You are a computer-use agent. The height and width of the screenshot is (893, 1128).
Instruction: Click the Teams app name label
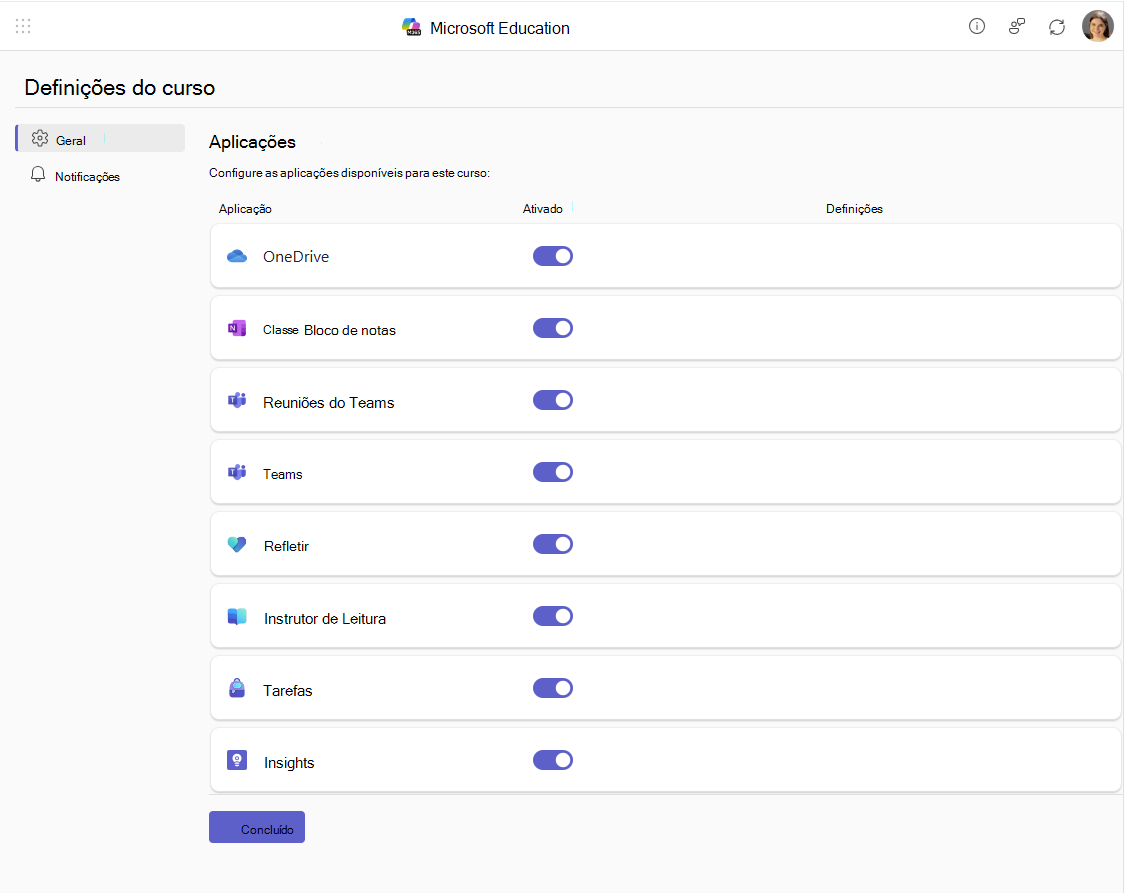(283, 474)
